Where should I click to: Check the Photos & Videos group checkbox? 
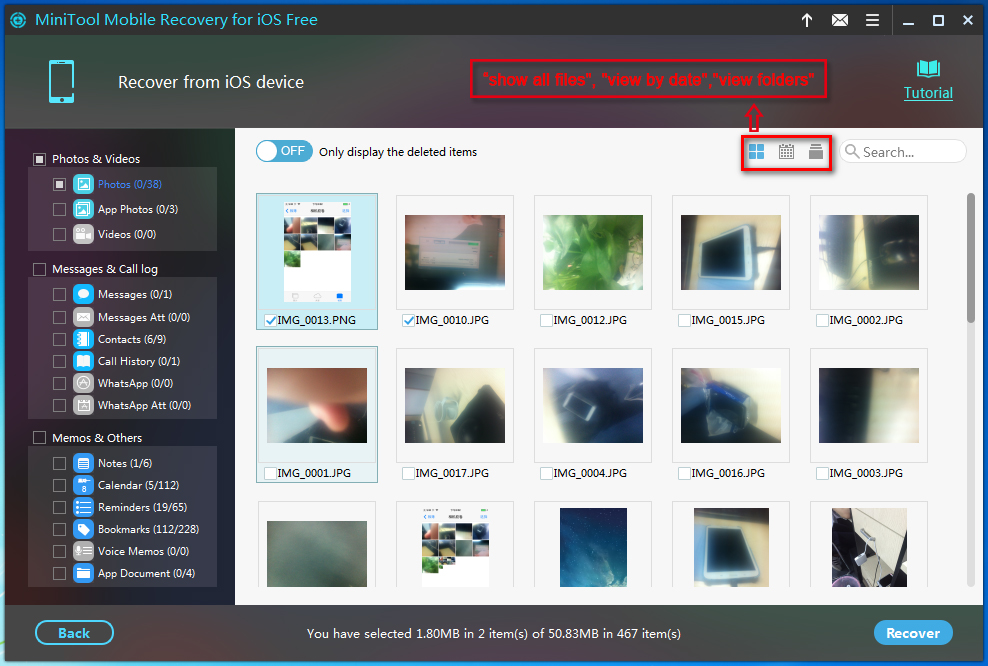tap(39, 159)
